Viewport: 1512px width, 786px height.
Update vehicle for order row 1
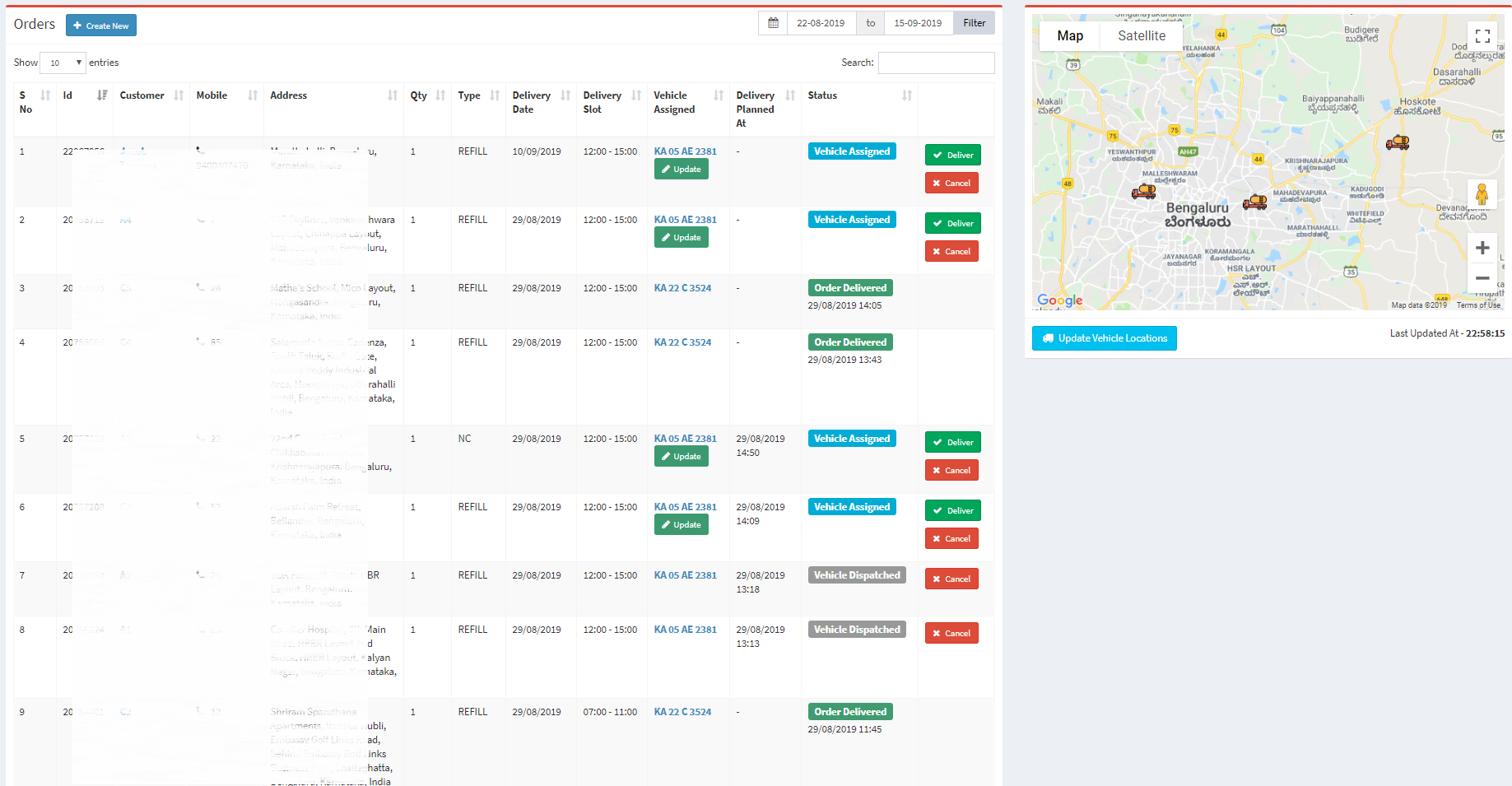click(682, 169)
